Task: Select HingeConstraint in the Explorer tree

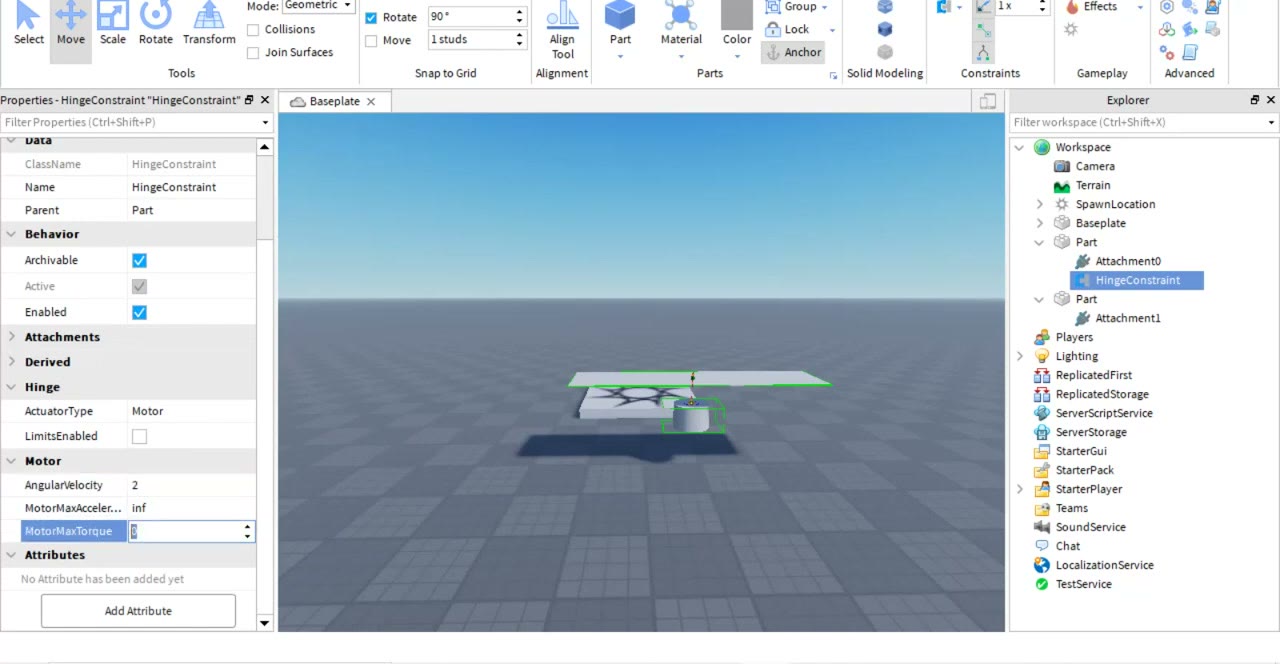Action: click(1137, 280)
